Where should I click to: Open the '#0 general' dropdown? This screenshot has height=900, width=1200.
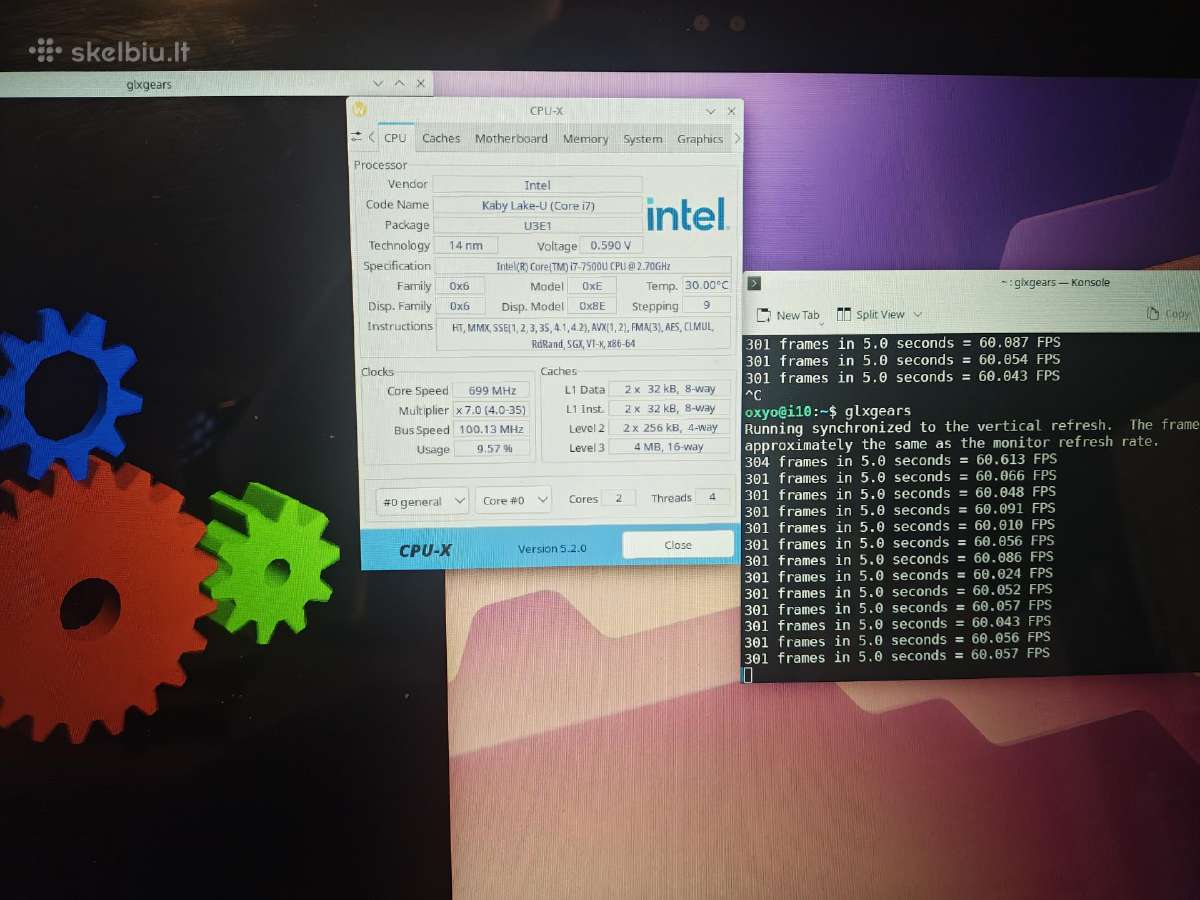tap(422, 501)
